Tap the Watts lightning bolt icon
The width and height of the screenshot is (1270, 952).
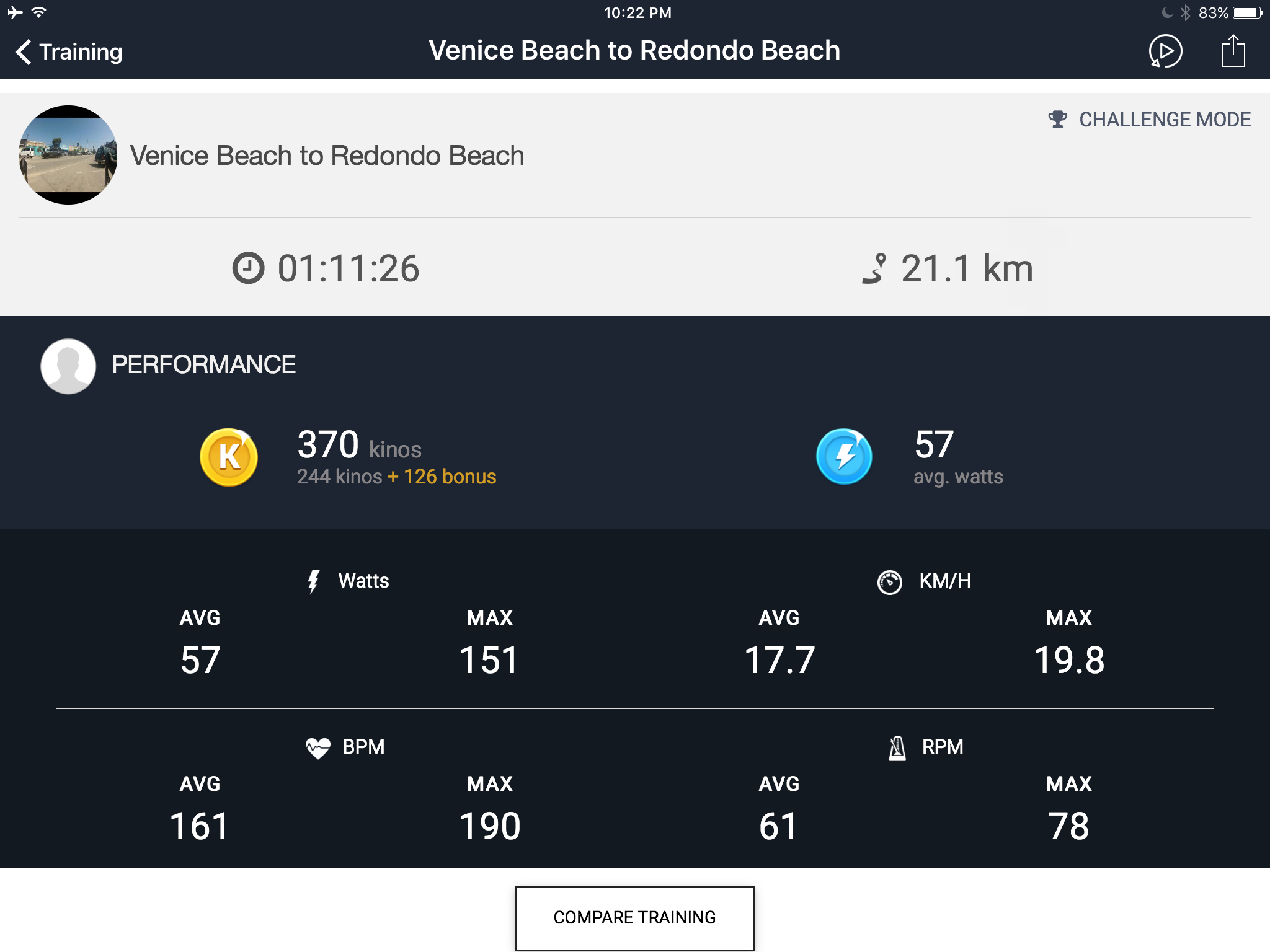(x=313, y=581)
